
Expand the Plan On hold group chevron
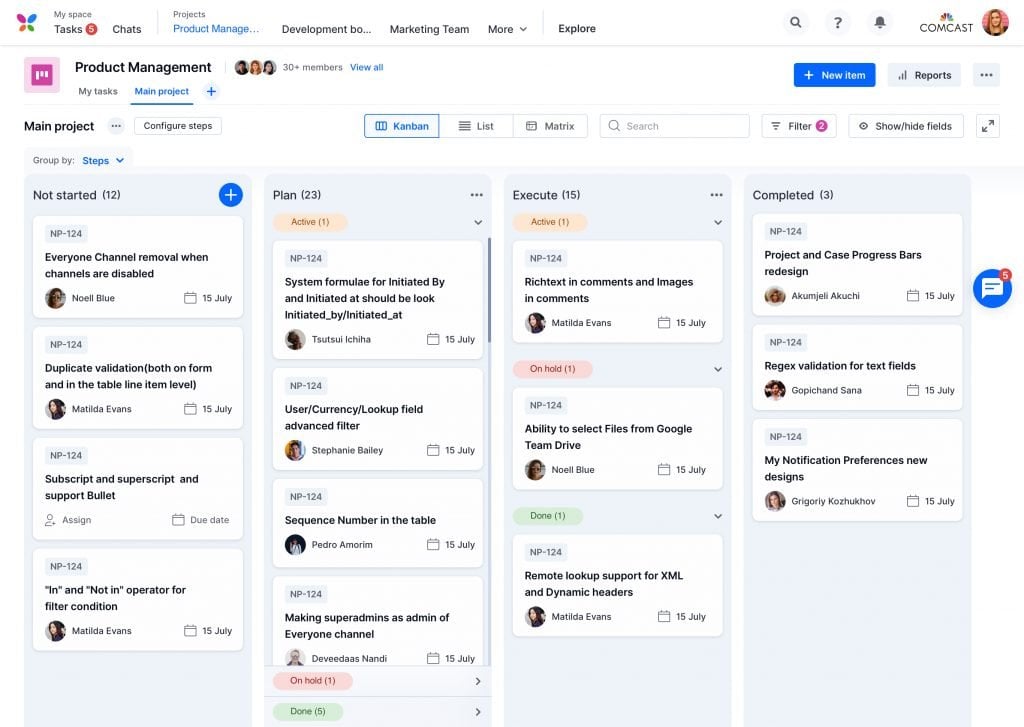[478, 681]
